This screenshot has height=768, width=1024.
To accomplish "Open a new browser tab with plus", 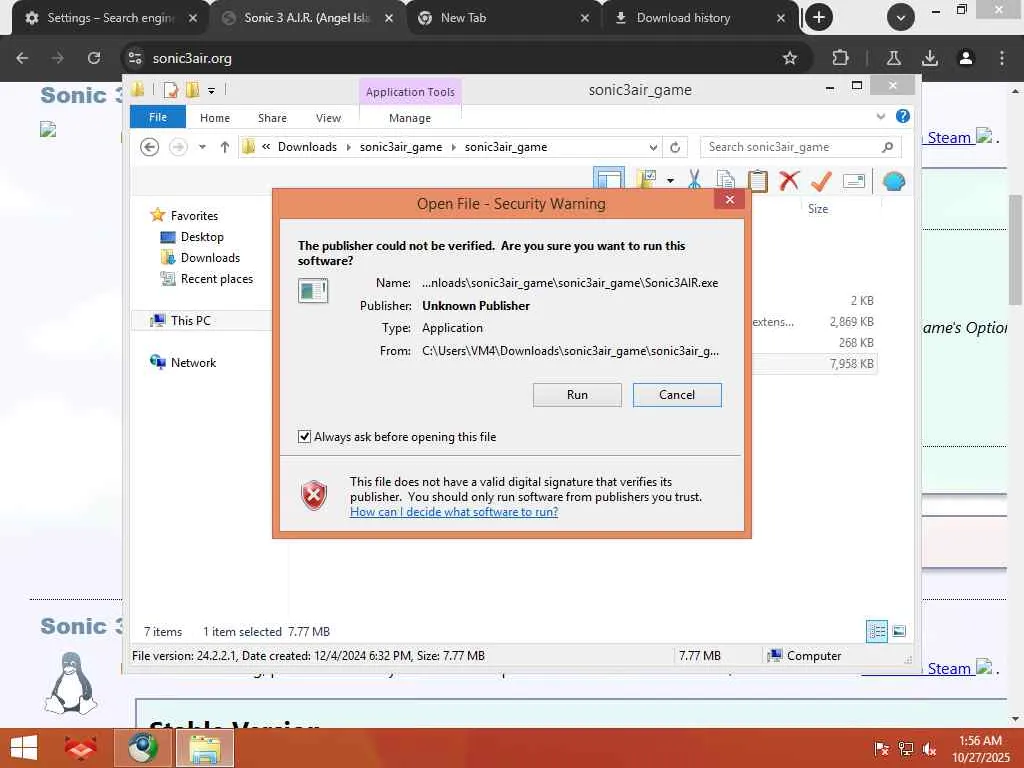I will click(818, 18).
